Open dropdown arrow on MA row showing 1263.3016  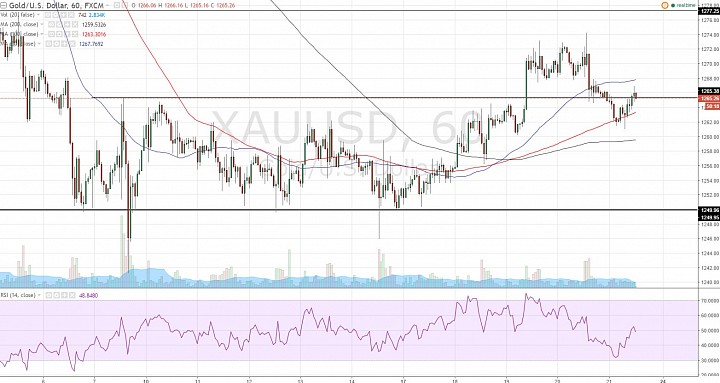42,34
